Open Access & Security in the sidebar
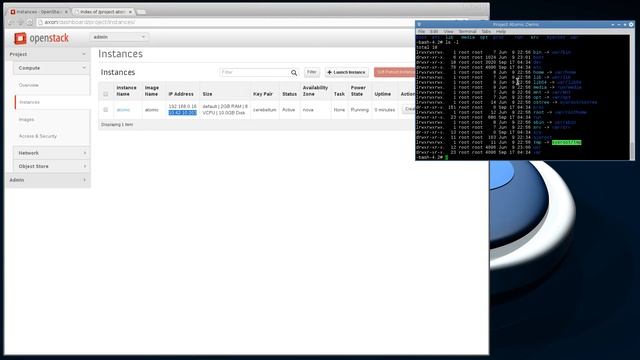 38,136
